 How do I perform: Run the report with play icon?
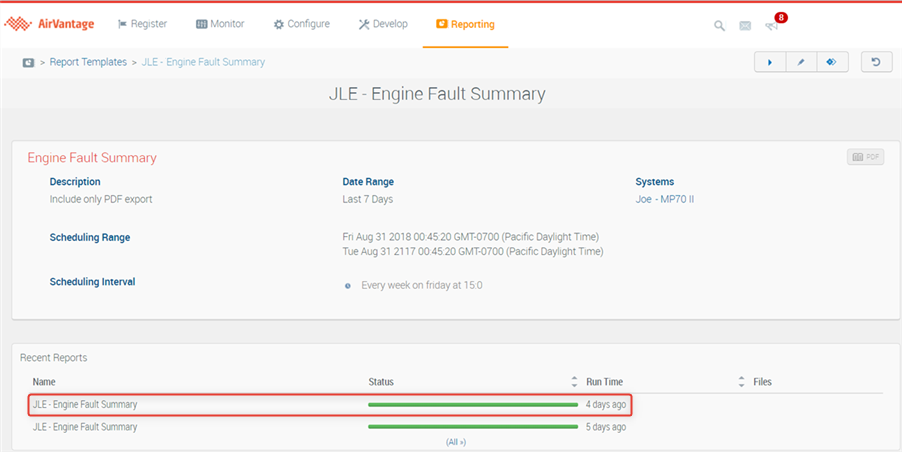coord(769,62)
